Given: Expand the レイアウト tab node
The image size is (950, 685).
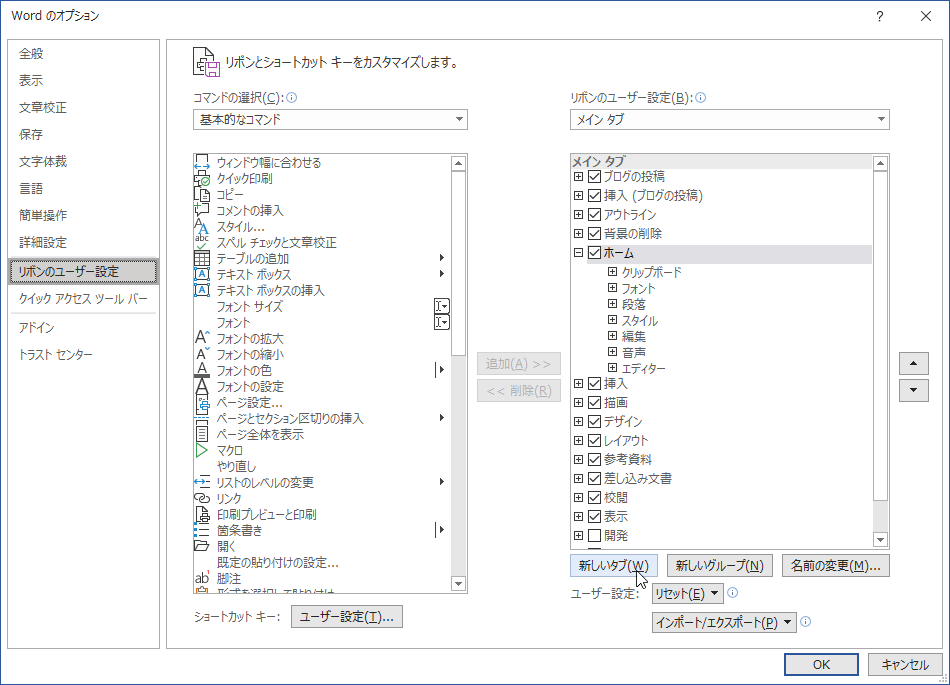Looking at the screenshot, I should (x=579, y=440).
